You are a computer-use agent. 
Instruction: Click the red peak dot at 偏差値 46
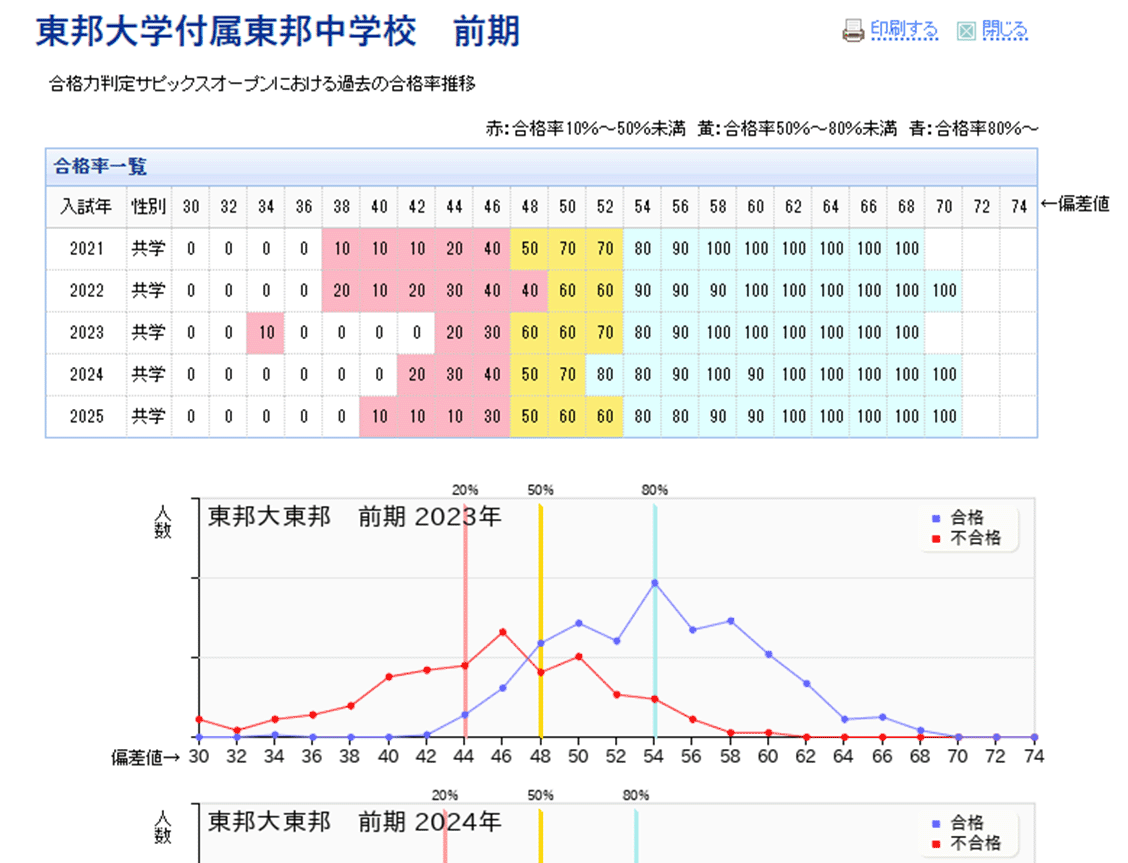click(x=502, y=632)
